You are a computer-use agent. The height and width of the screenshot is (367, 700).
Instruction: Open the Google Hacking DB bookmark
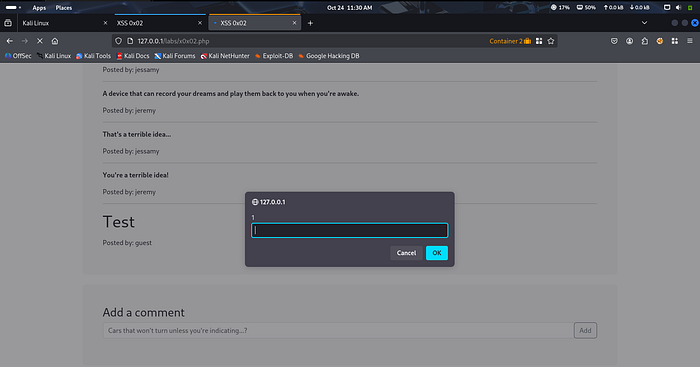point(329,56)
